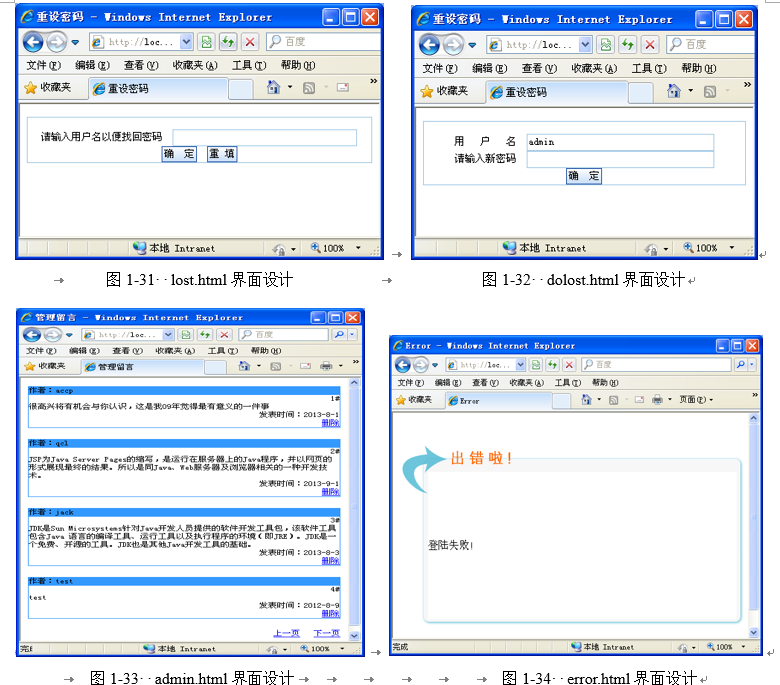Click printer icon in Error browser window
The height and width of the screenshot is (685, 780).
point(658,399)
